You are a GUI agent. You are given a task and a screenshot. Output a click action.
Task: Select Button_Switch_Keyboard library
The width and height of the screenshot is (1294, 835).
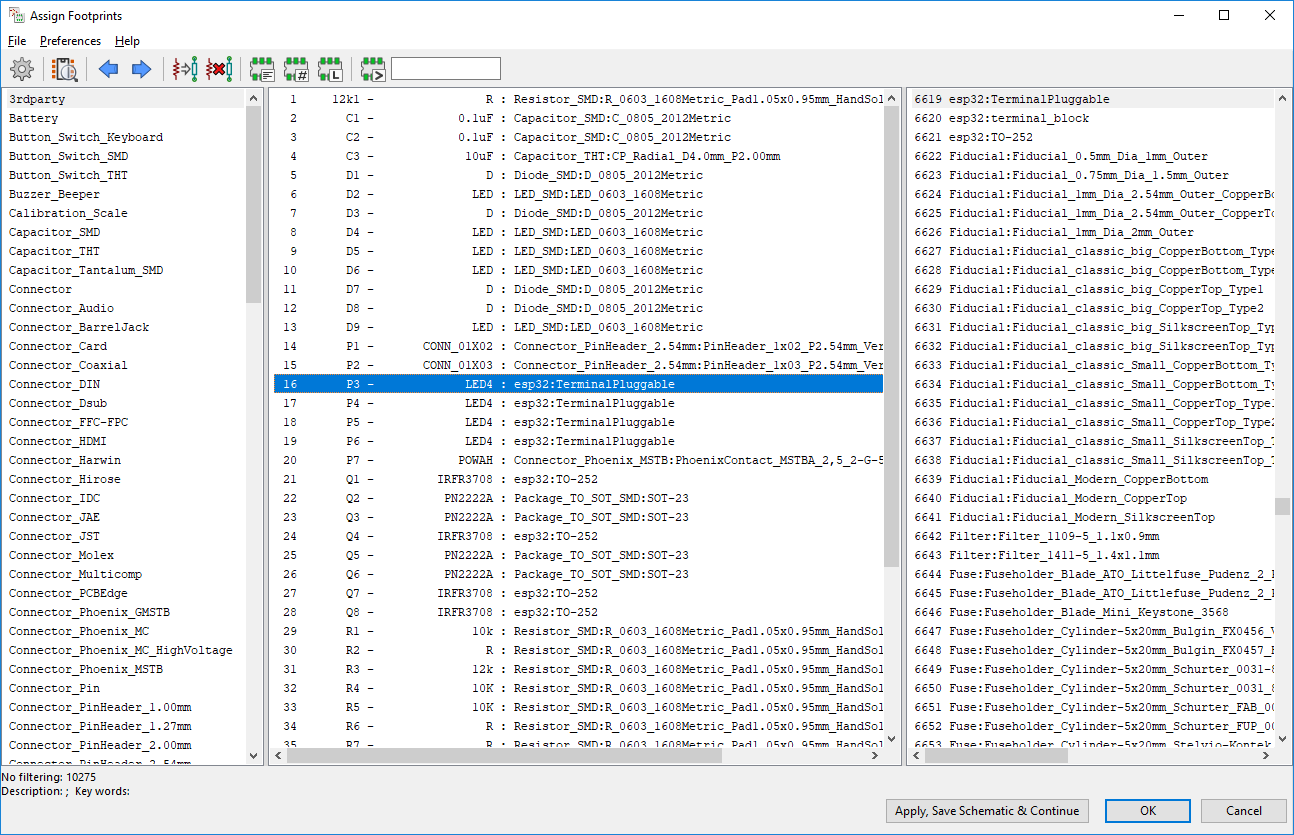[125, 137]
